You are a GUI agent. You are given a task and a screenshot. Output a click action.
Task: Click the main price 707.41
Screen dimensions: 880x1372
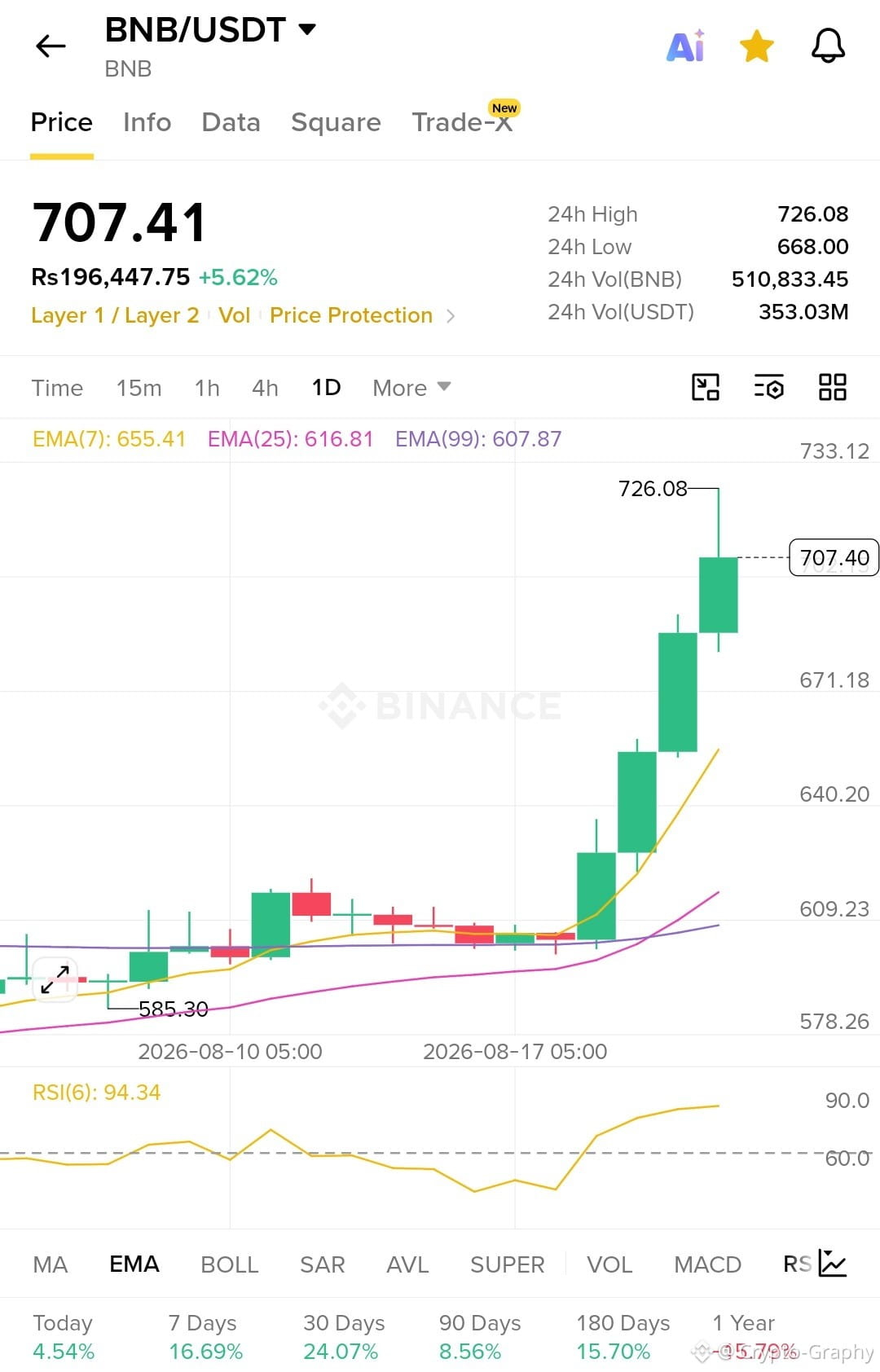pyautogui.click(x=119, y=222)
